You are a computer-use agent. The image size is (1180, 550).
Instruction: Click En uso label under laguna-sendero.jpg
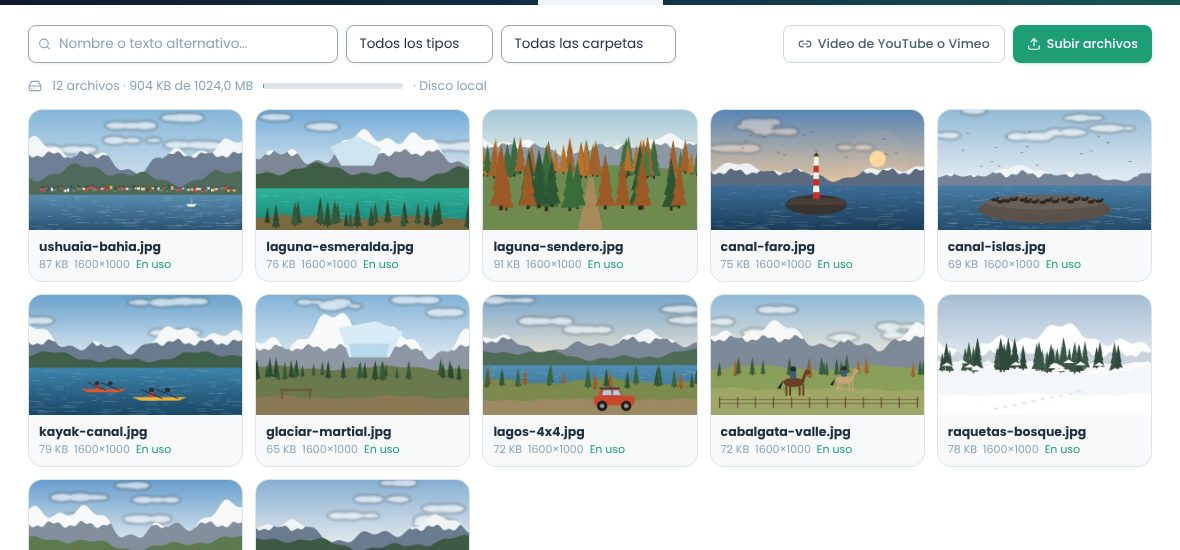coord(606,264)
